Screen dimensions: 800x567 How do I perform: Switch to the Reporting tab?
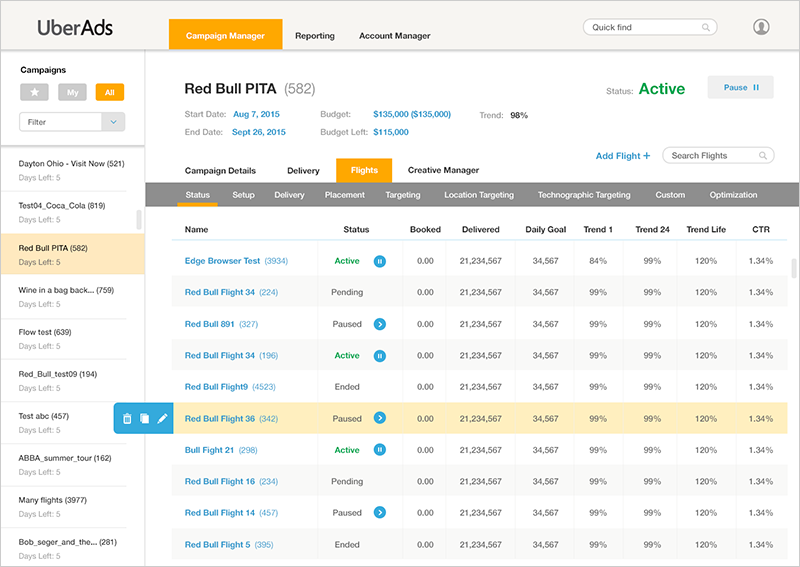coord(315,36)
